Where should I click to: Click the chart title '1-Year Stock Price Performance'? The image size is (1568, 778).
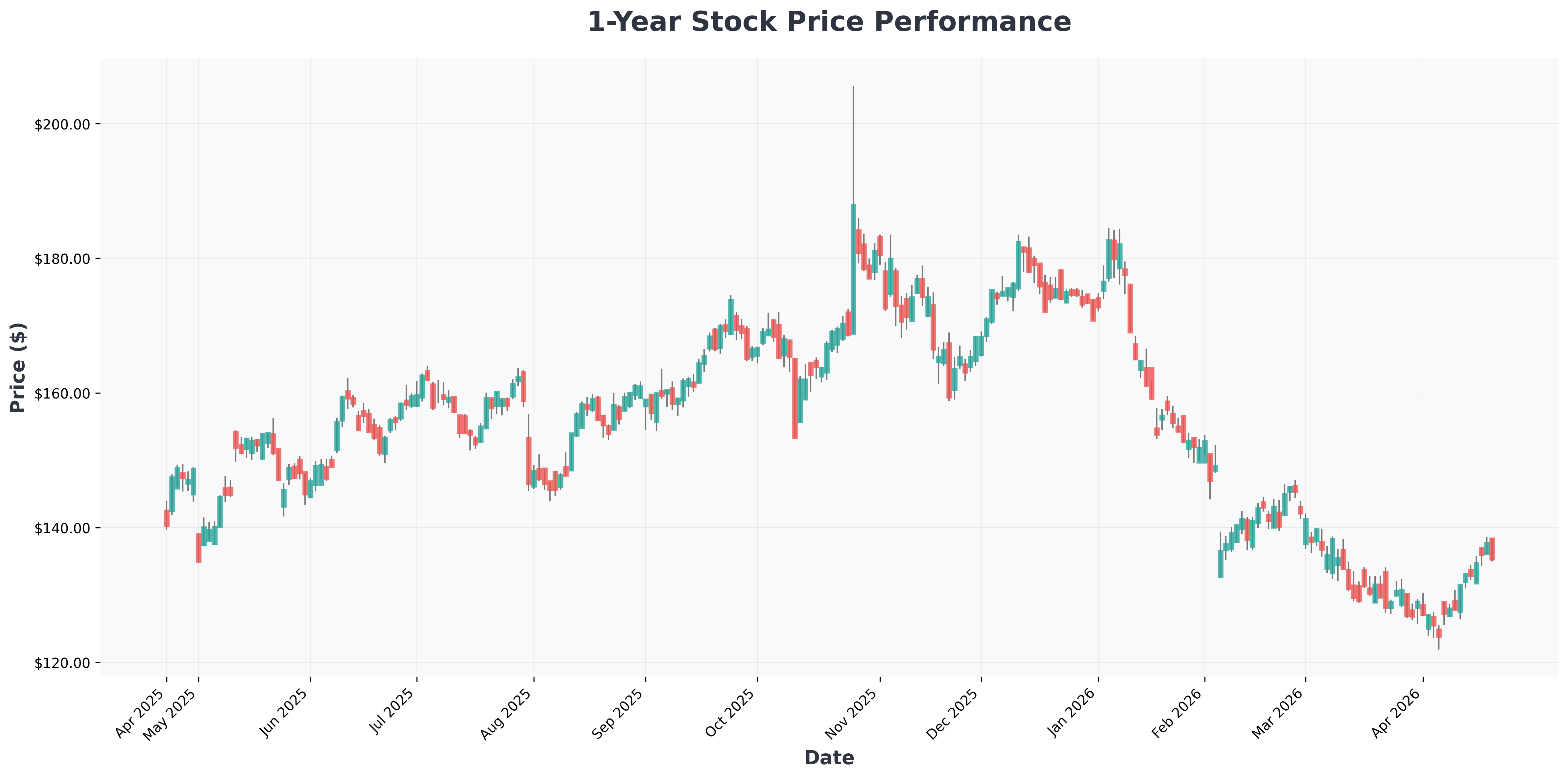pyautogui.click(x=829, y=22)
